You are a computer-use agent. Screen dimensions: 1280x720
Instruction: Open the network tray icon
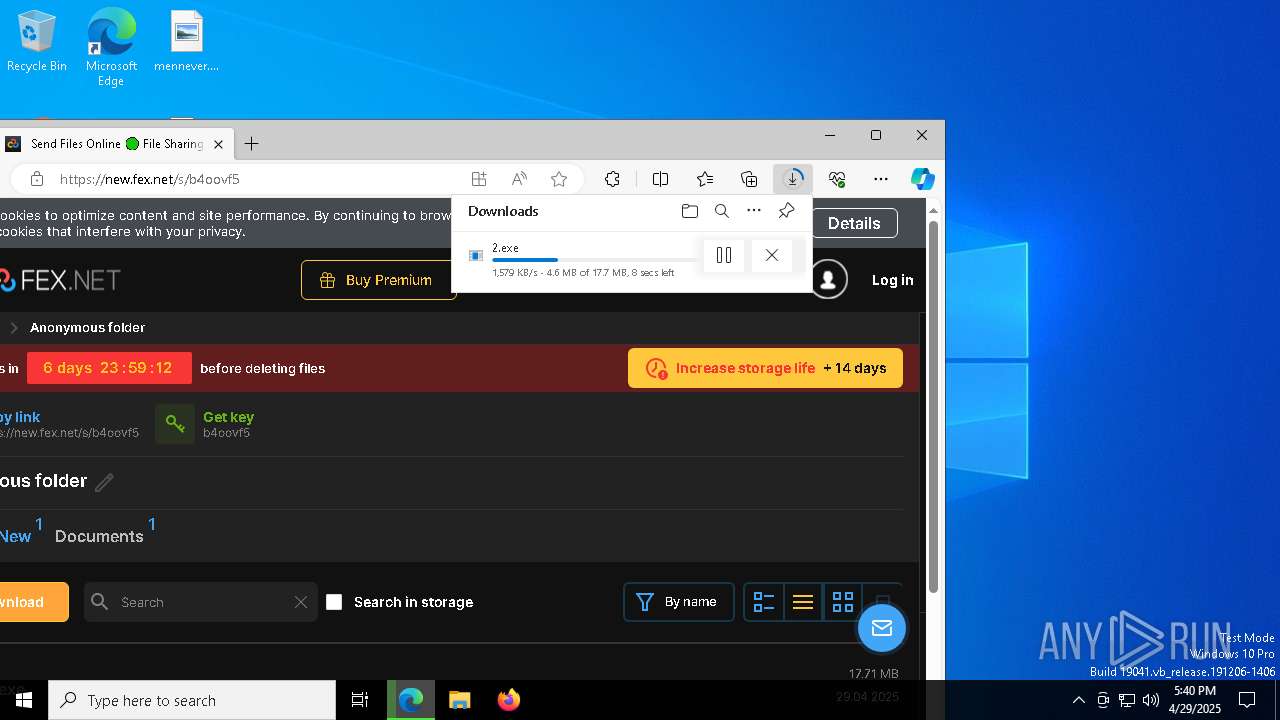pyautogui.click(x=1126, y=700)
